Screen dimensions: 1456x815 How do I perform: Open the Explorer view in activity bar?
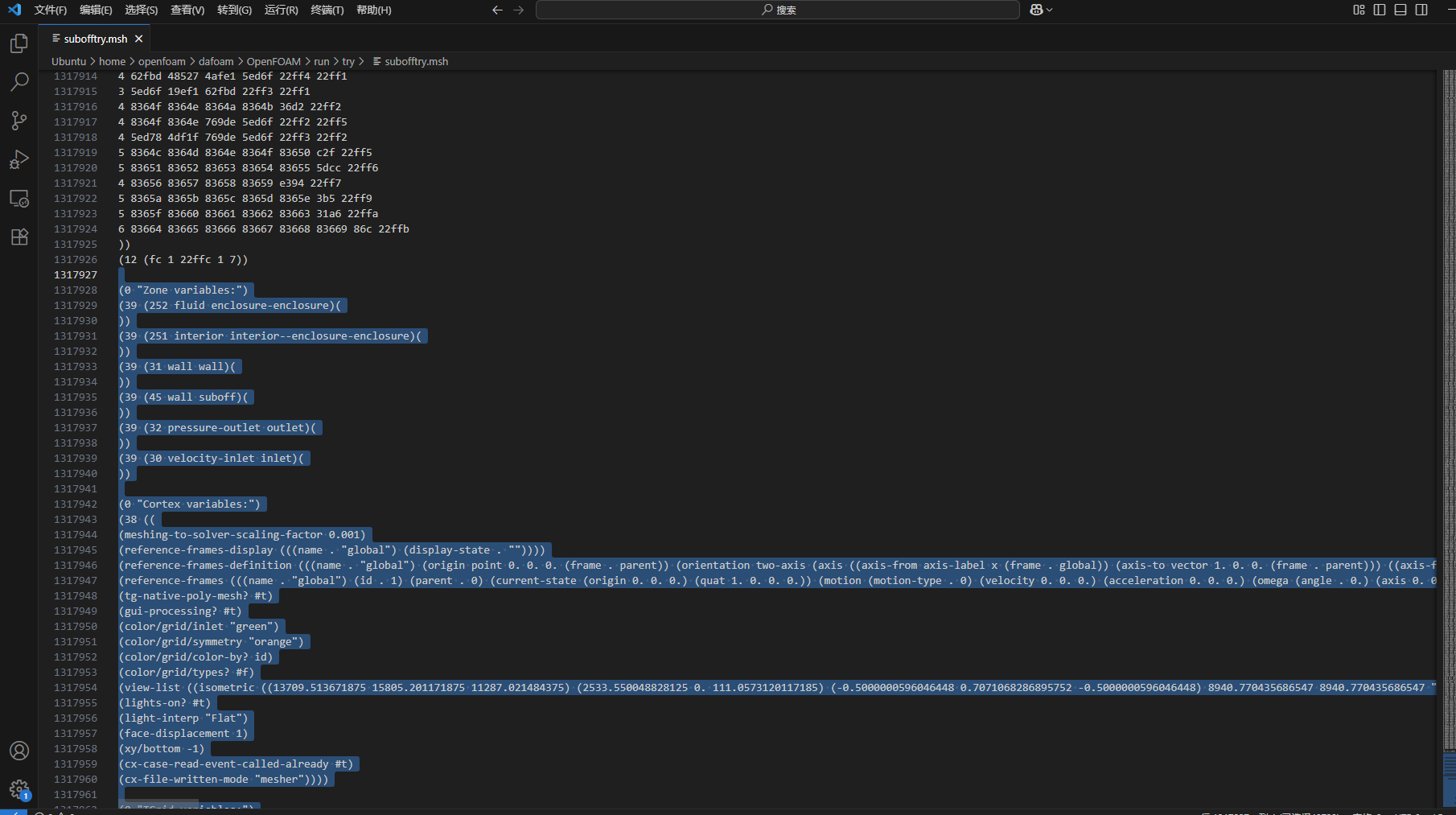[19, 43]
